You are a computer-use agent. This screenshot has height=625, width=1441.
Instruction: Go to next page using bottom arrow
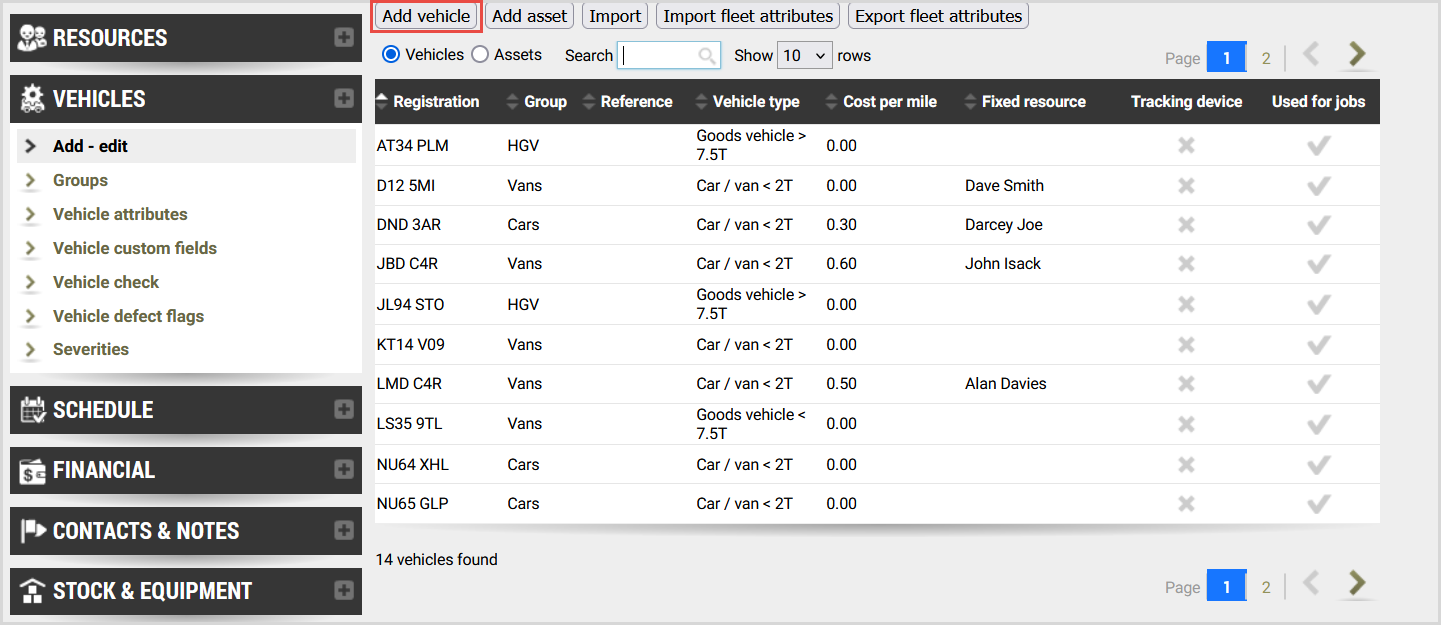coord(1356,583)
